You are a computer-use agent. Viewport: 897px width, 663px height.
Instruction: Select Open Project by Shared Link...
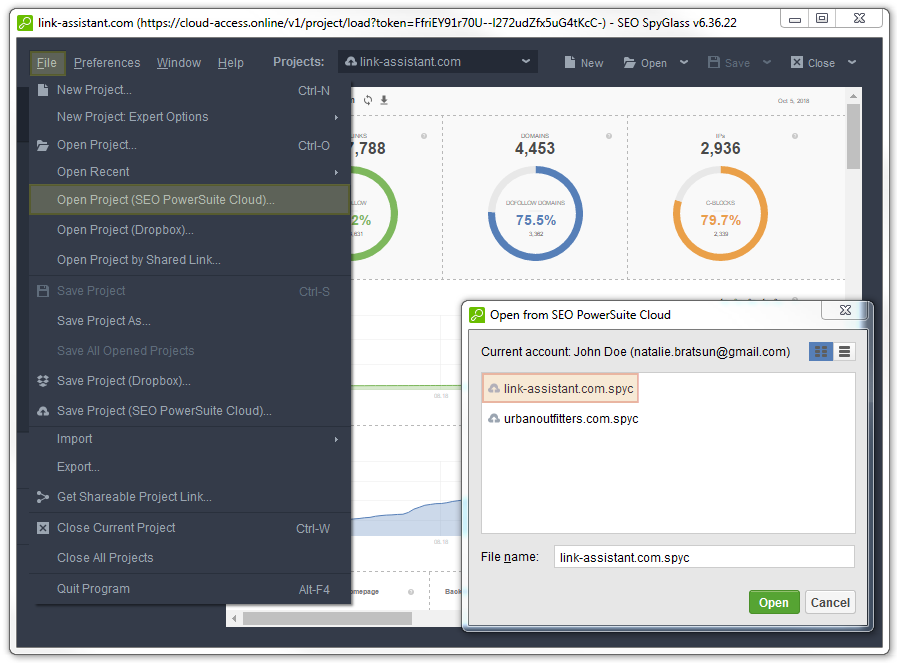189,260
